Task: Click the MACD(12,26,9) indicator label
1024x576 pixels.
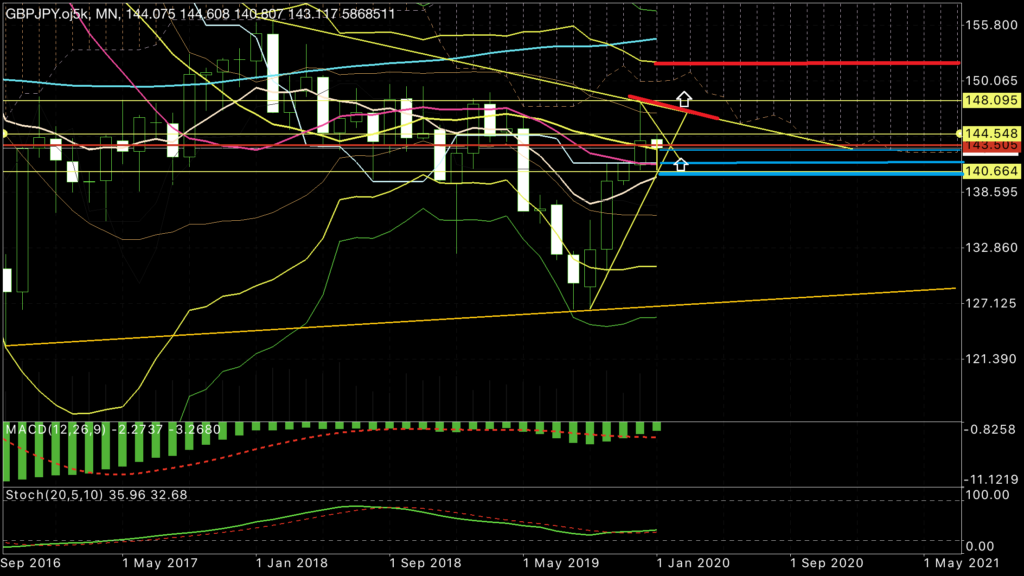Action: coord(113,430)
